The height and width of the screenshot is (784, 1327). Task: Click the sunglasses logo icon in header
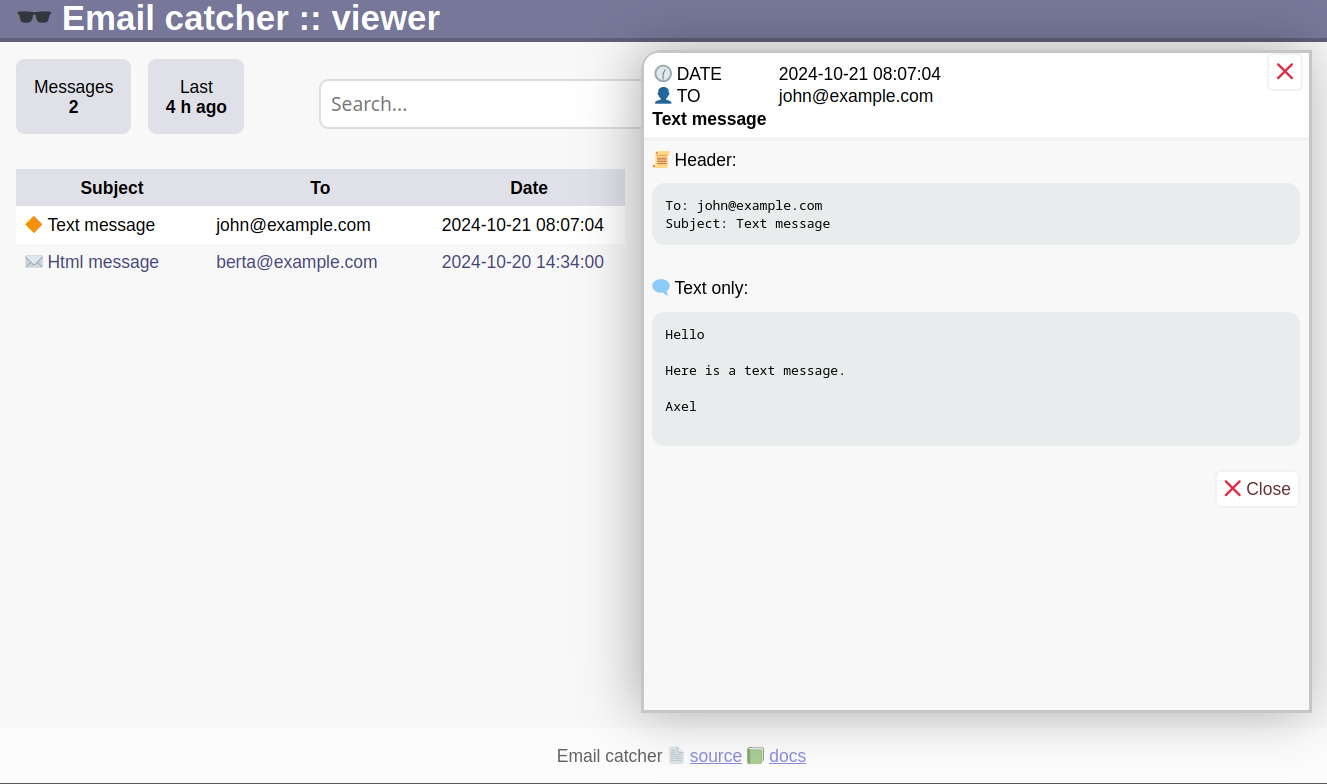34,17
